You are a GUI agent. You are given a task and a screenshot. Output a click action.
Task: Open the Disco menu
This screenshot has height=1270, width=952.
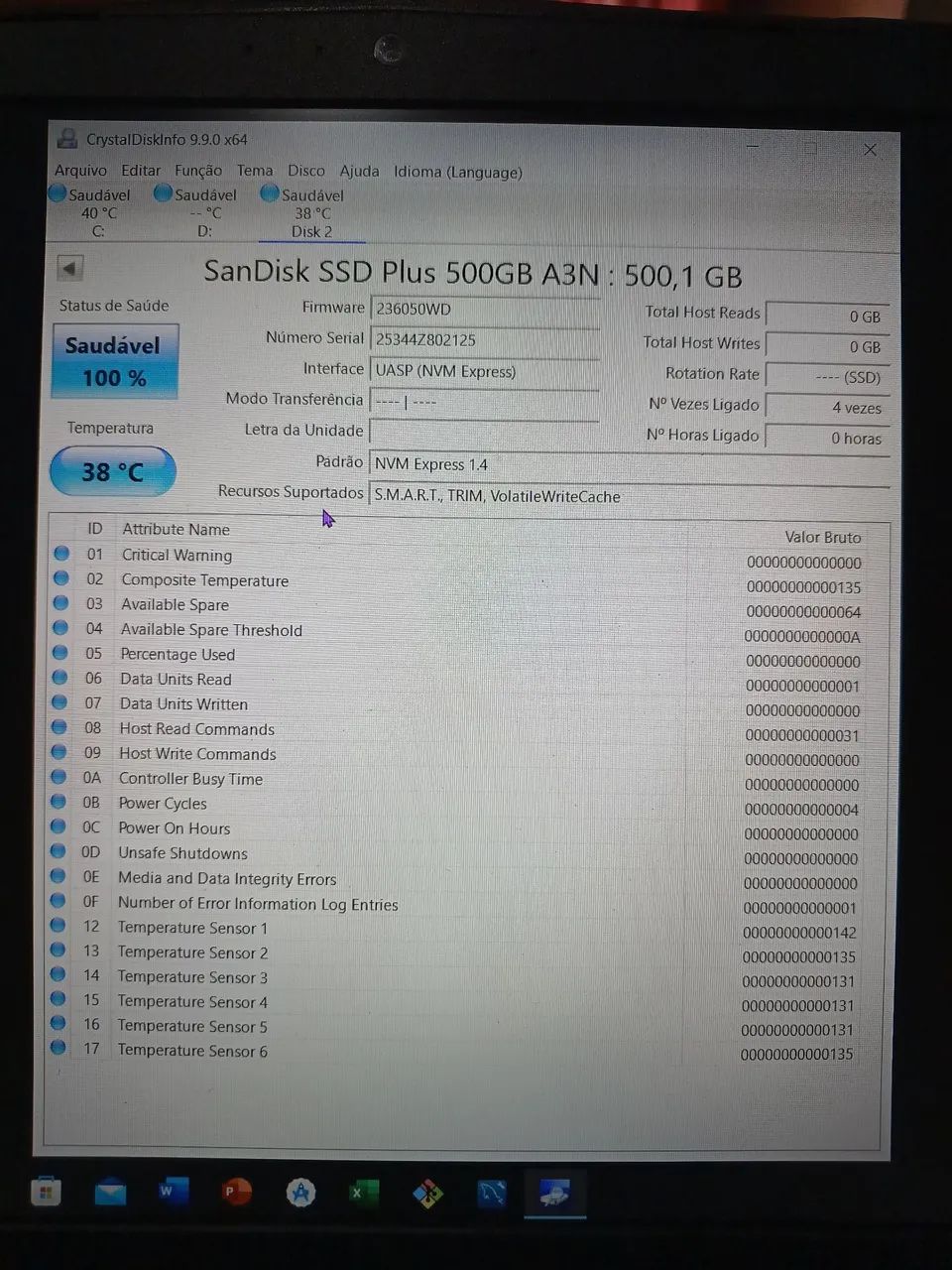(x=306, y=171)
